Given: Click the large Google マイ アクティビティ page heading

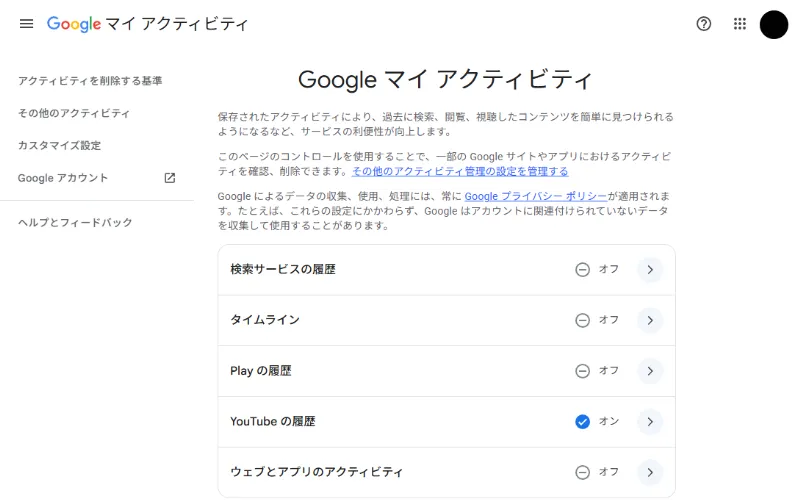Looking at the screenshot, I should (x=445, y=79).
